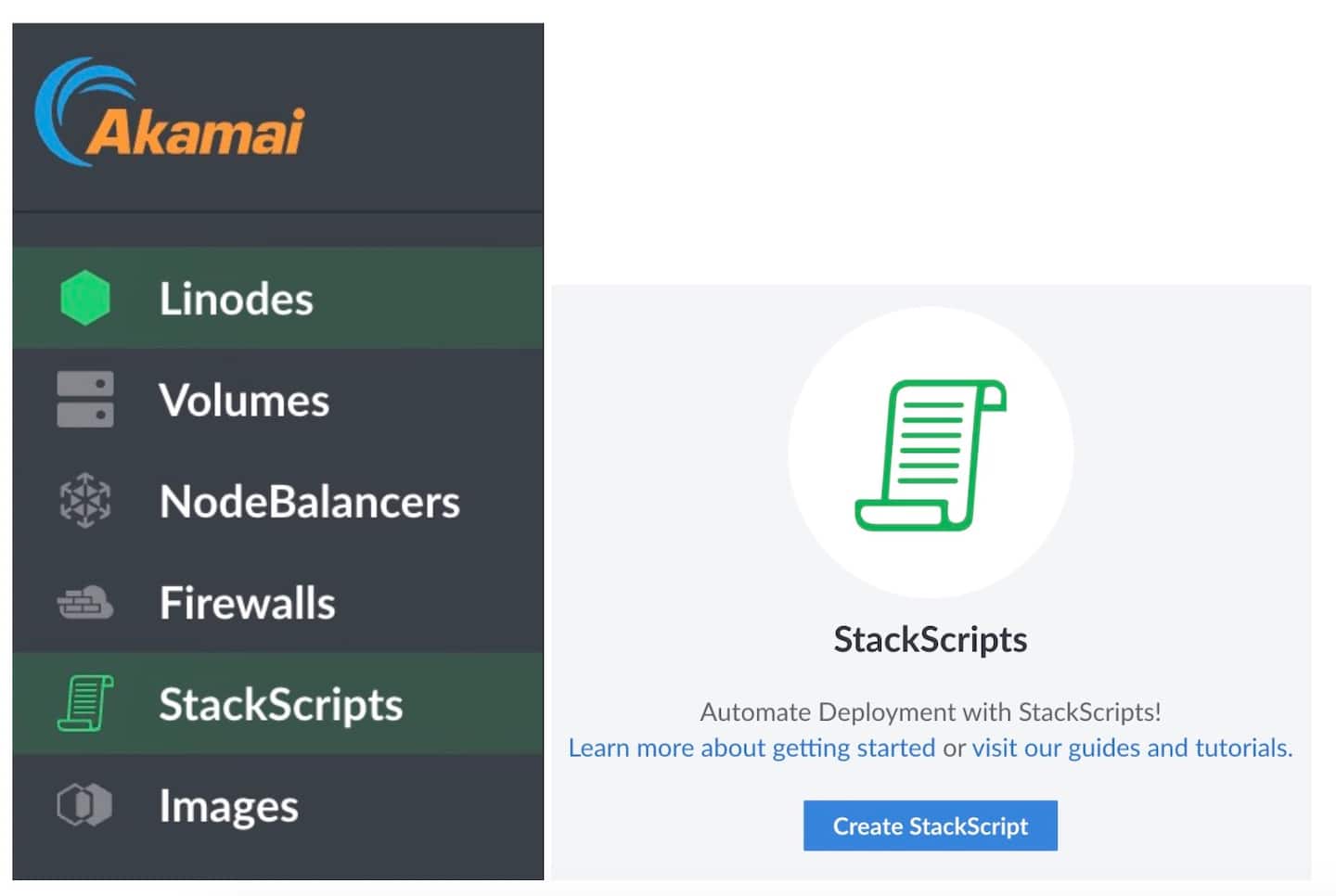Image resolution: width=1336 pixels, height=896 pixels.
Task: Open the Linodes menu label
Action: tap(236, 299)
